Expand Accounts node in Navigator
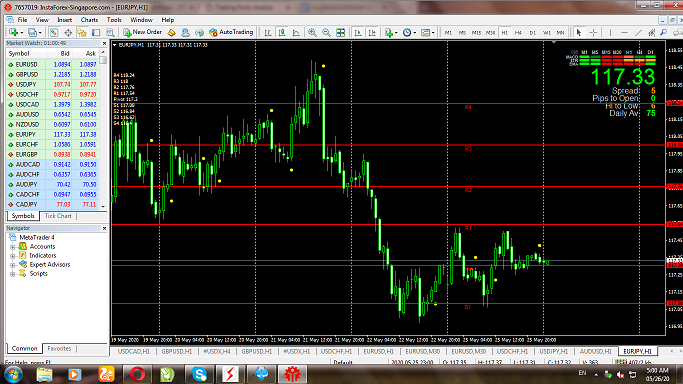This screenshot has height=384, width=683. pyautogui.click(x=13, y=247)
